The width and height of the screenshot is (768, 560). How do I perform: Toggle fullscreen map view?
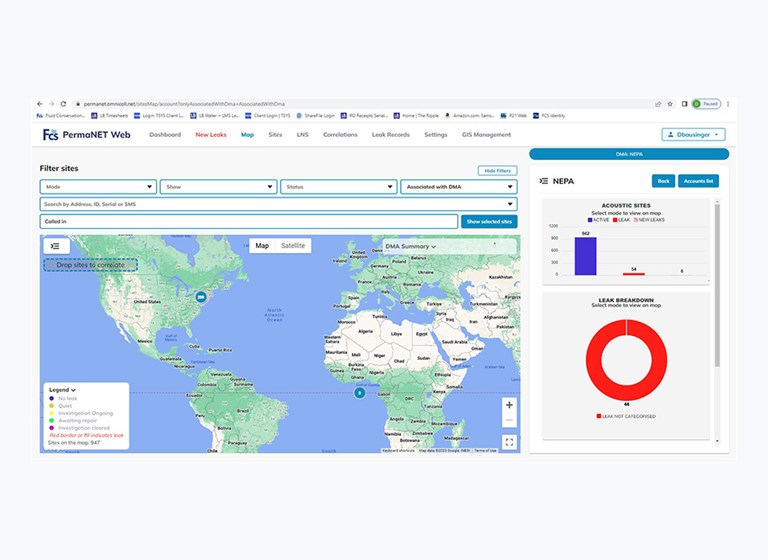[509, 441]
